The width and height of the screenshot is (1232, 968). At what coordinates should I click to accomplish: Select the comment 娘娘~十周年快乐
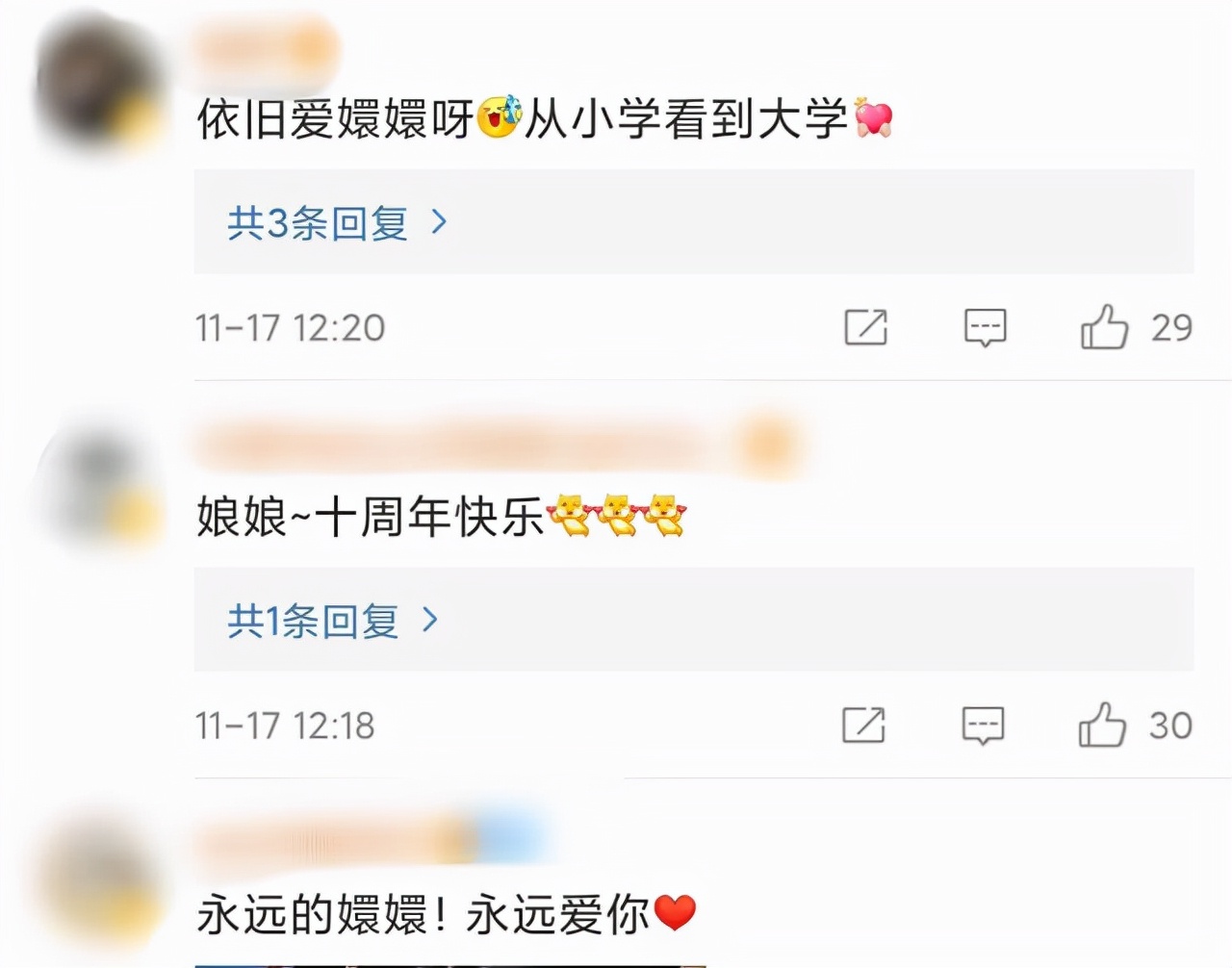pyautogui.click(x=442, y=517)
